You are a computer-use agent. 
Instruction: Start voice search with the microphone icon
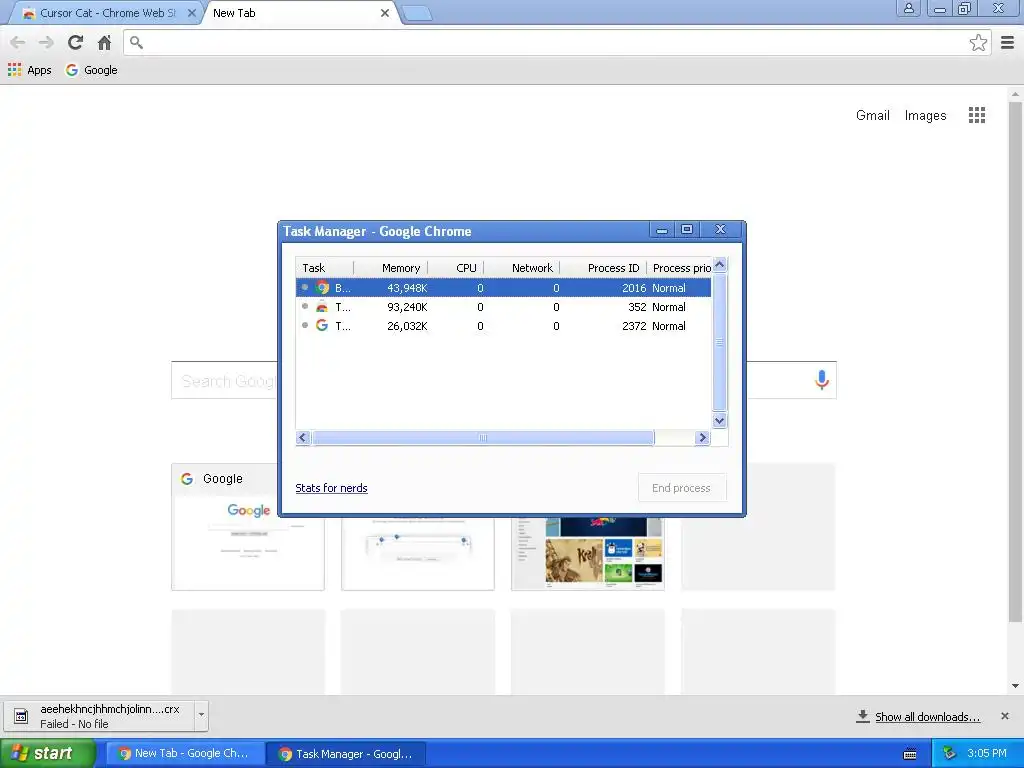point(822,380)
